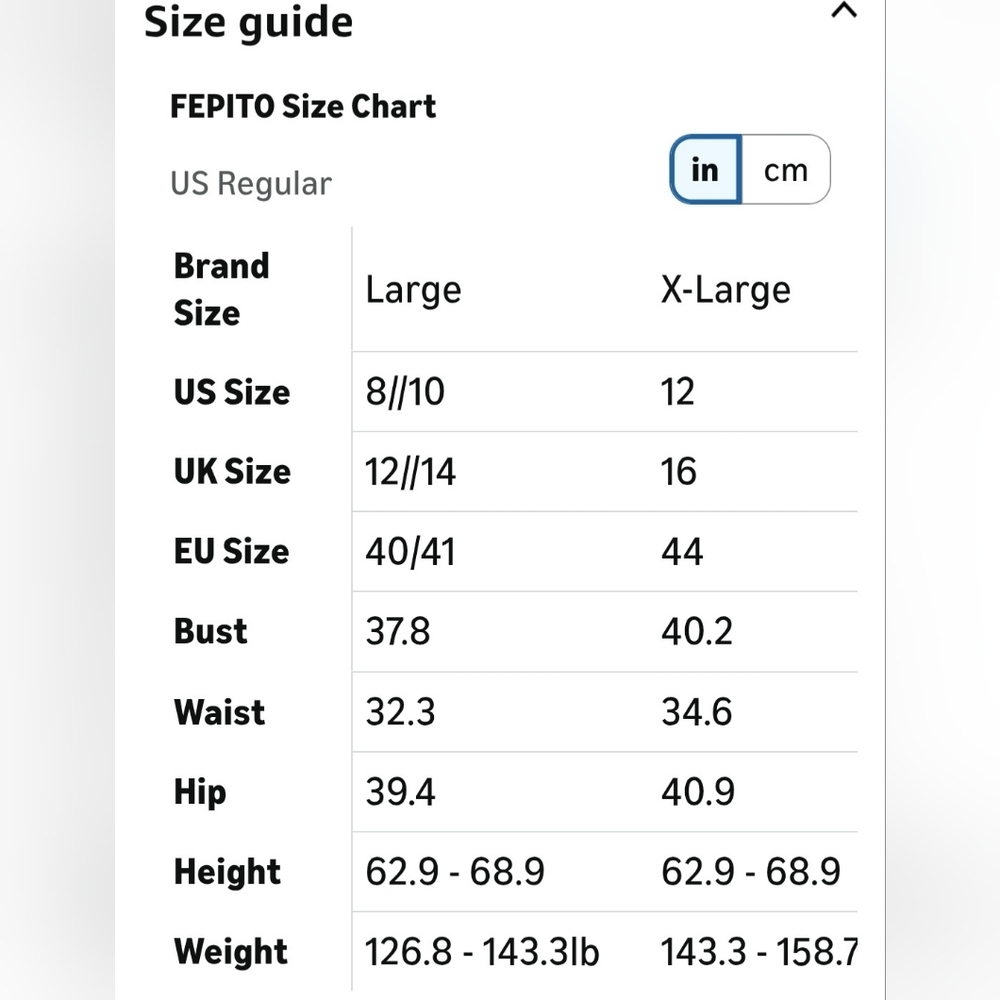This screenshot has width=1000, height=1000.
Task: Click the Hip row label
Action: pos(200,793)
